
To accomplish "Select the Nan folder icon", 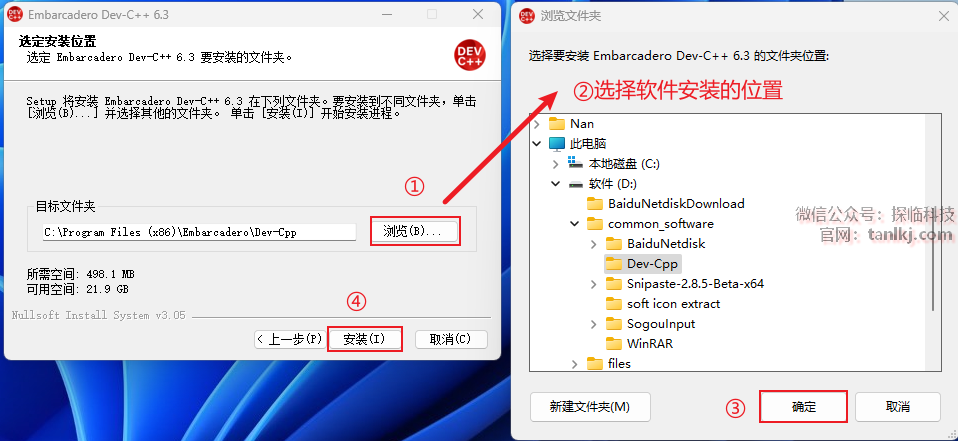I will click(x=557, y=124).
